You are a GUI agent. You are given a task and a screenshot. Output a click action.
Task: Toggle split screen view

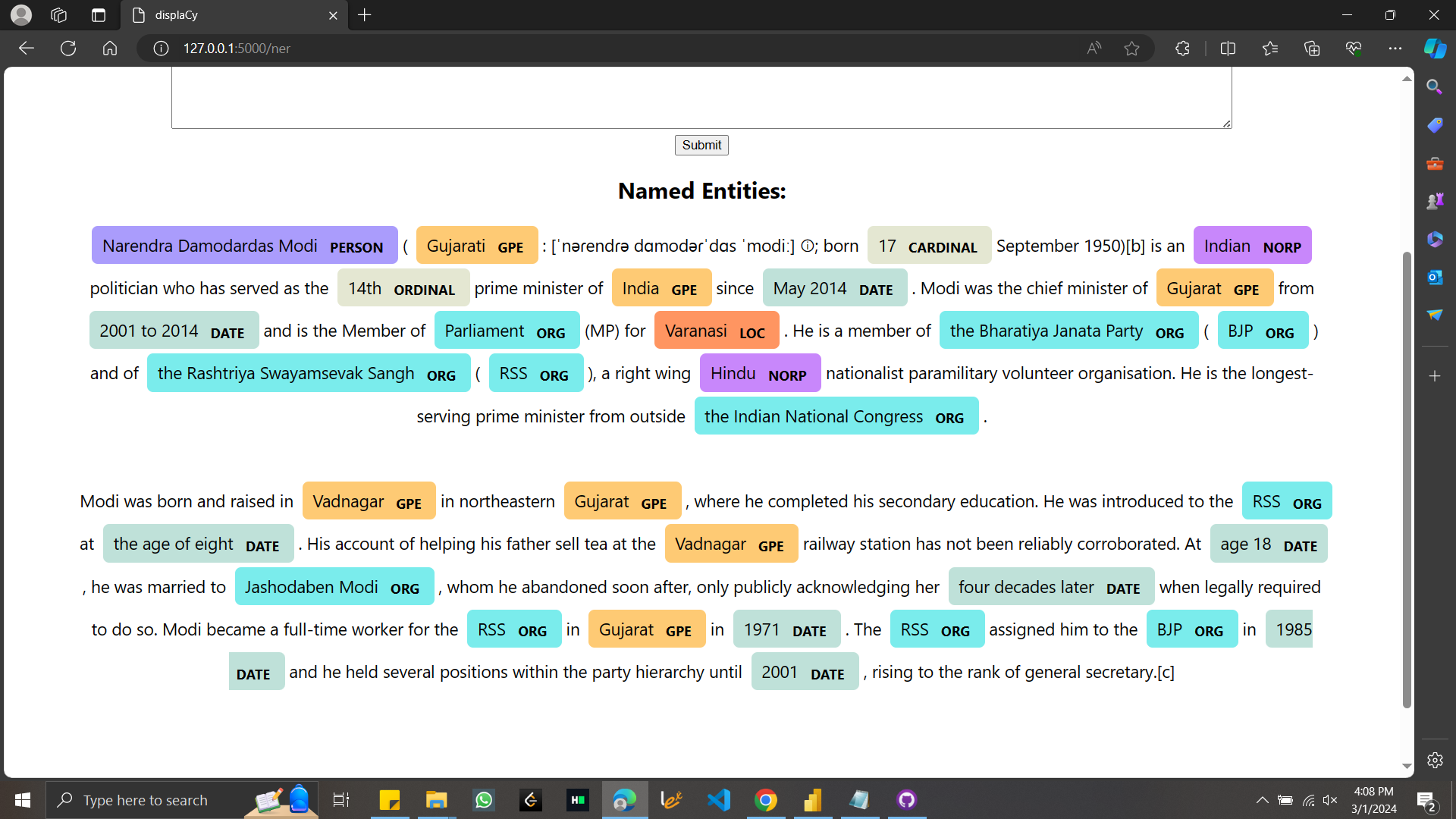(x=1228, y=48)
